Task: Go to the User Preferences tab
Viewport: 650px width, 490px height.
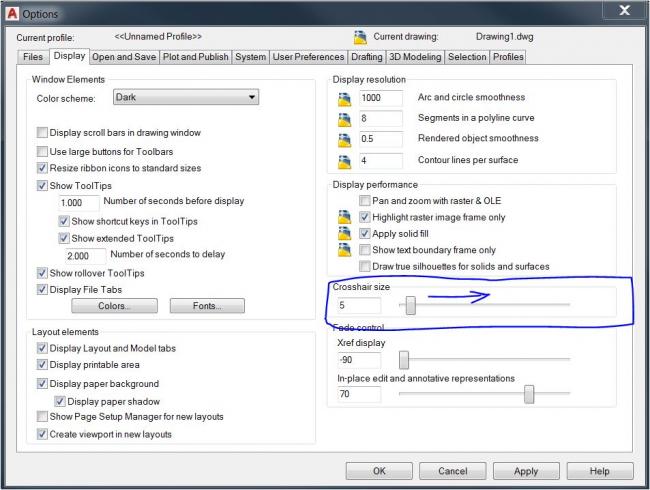Action: tap(308, 57)
